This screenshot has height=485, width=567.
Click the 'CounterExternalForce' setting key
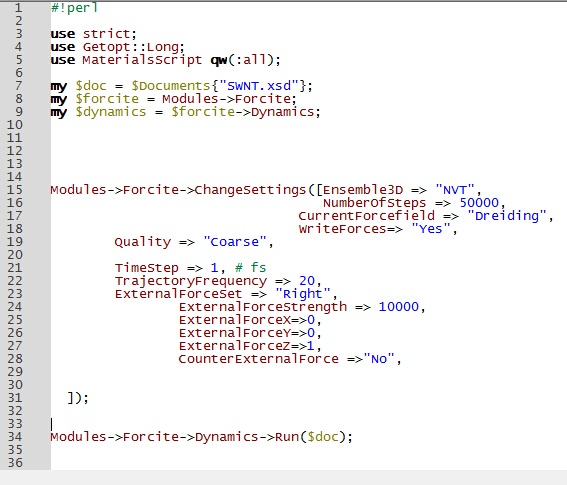point(259,359)
